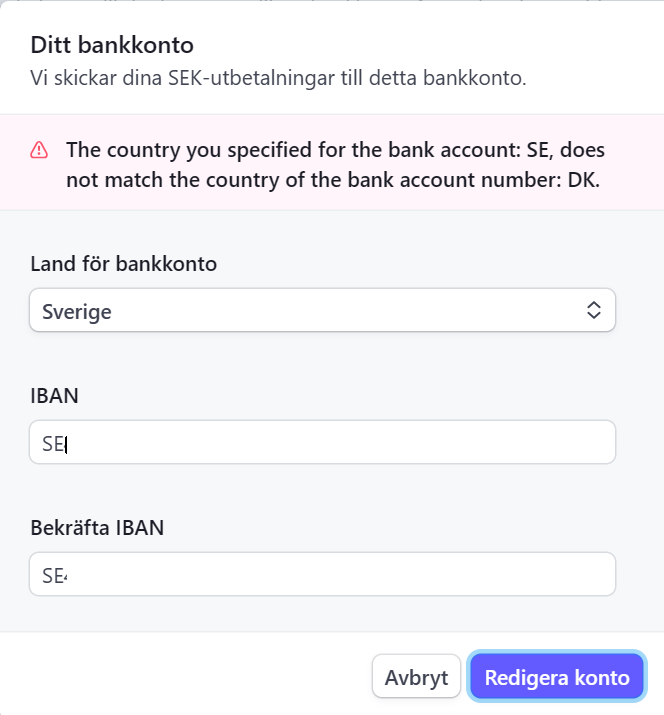Image resolution: width=664 pixels, height=715 pixels.
Task: Click the IBAN field label
Action: pyautogui.click(x=55, y=395)
